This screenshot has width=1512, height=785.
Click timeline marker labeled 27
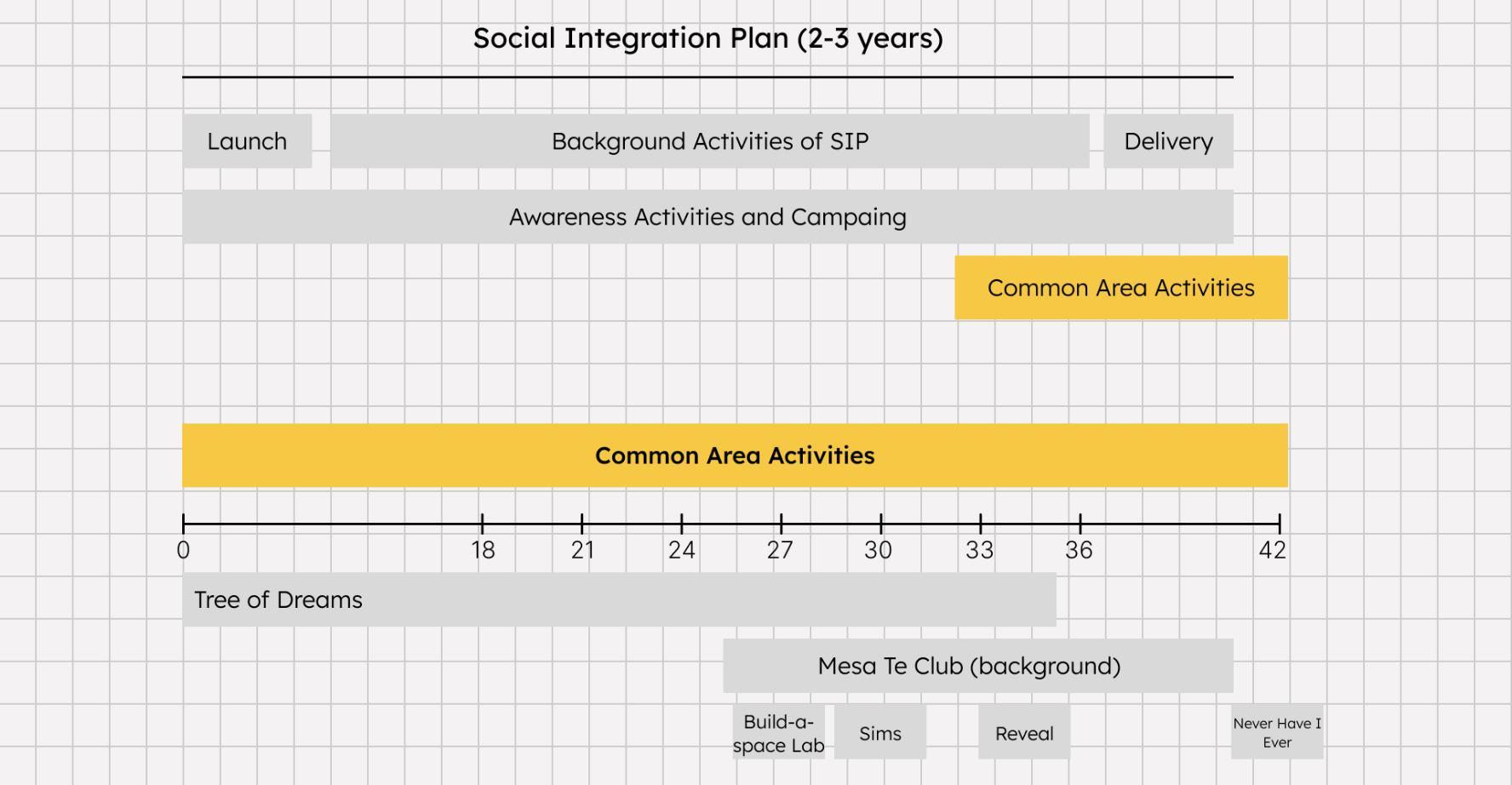(781, 550)
